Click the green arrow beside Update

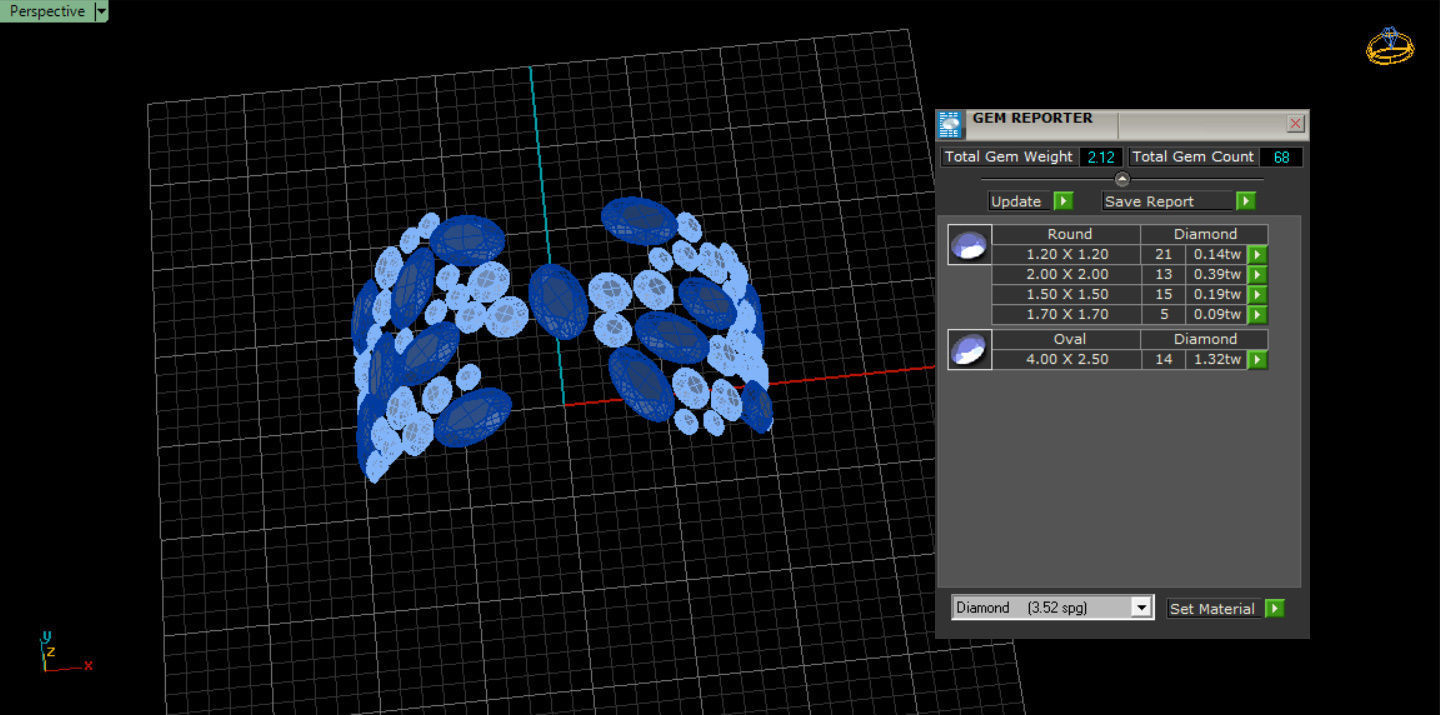pos(1063,201)
